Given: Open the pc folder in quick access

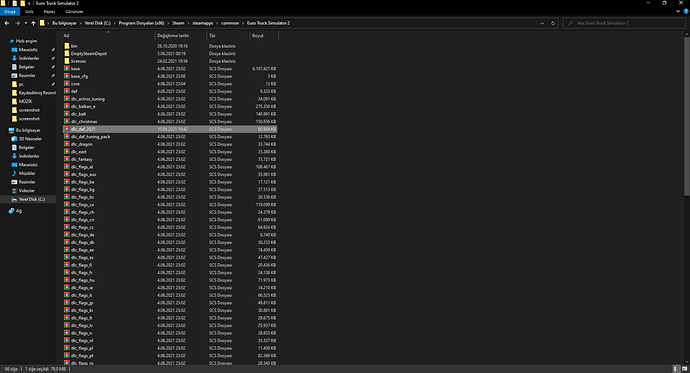Looking at the screenshot, I should [x=21, y=84].
